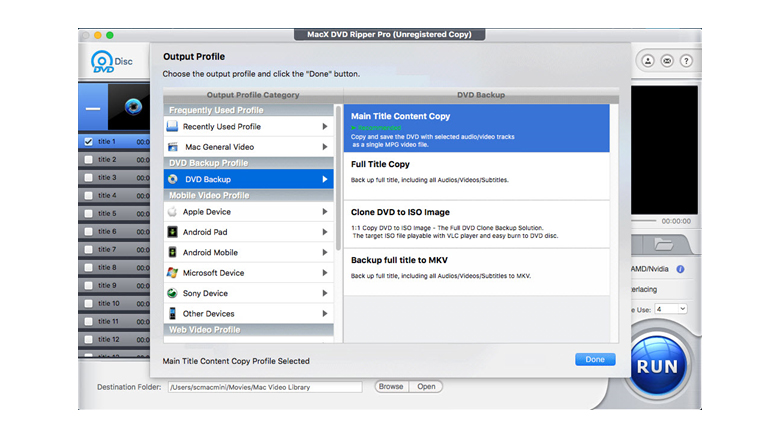Start ripping with the RUN button
Screen dimensions: 780x438
pos(658,366)
